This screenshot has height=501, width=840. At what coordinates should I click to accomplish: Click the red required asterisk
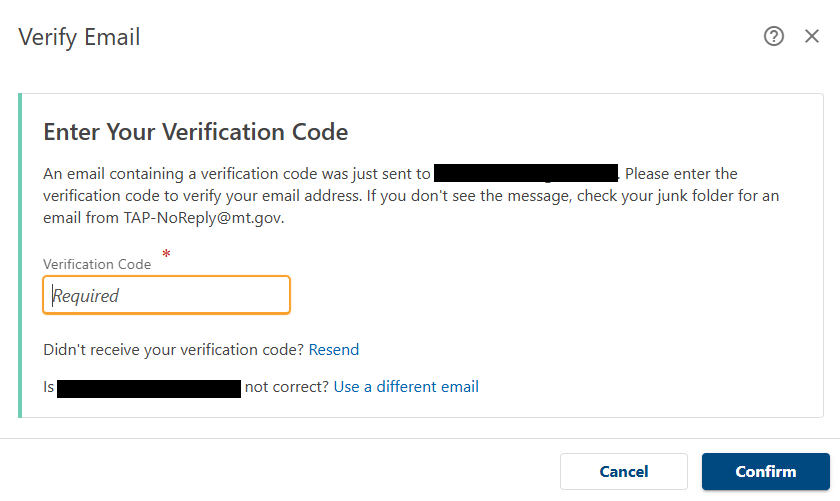pyautogui.click(x=166, y=256)
